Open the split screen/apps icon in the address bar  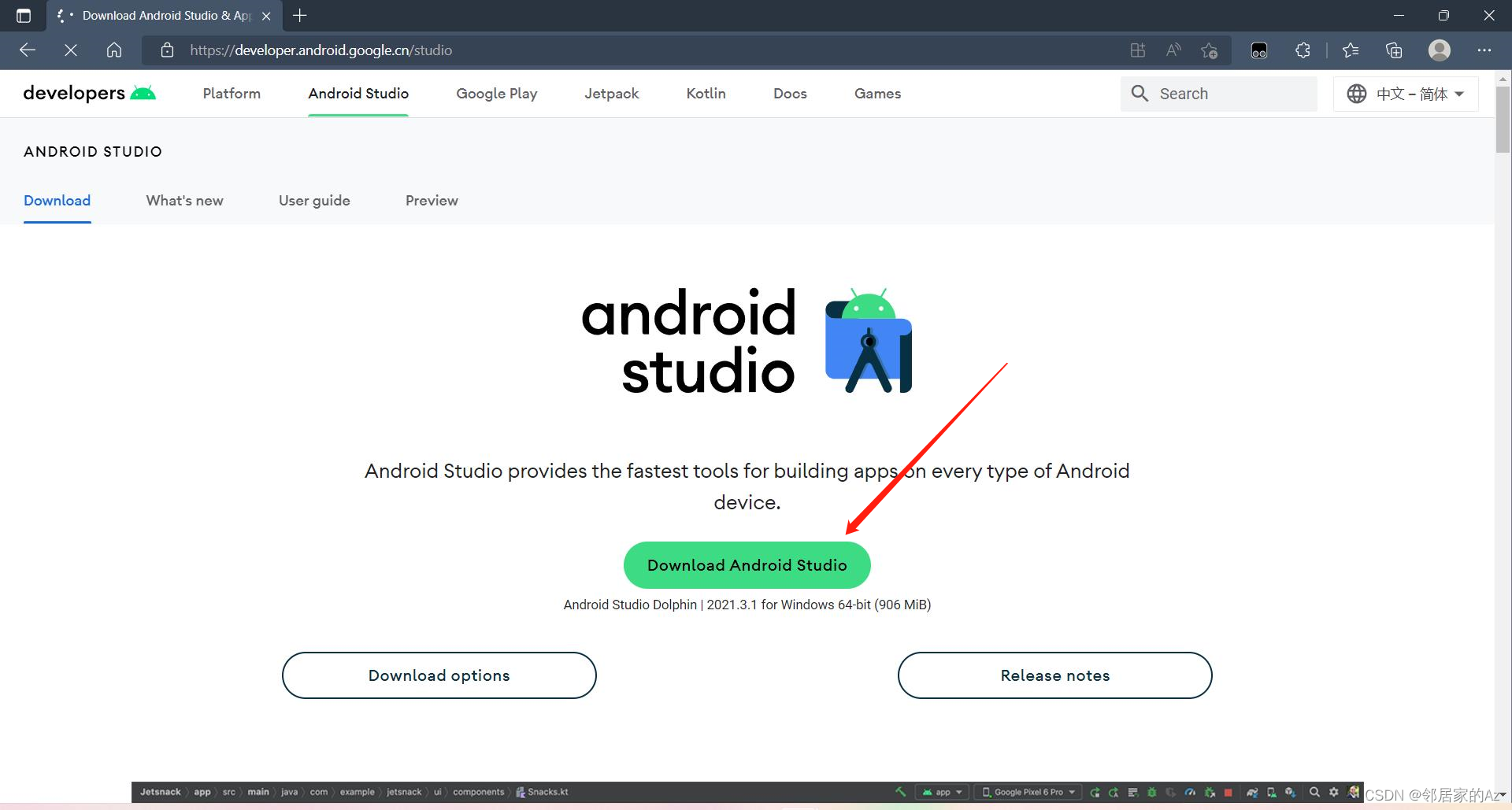pyautogui.click(x=1137, y=50)
